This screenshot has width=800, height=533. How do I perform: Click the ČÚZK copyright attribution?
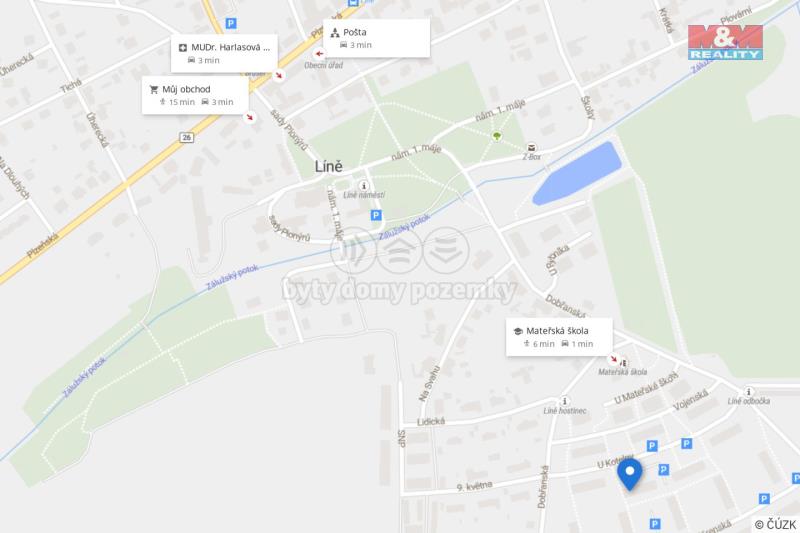[x=775, y=524]
